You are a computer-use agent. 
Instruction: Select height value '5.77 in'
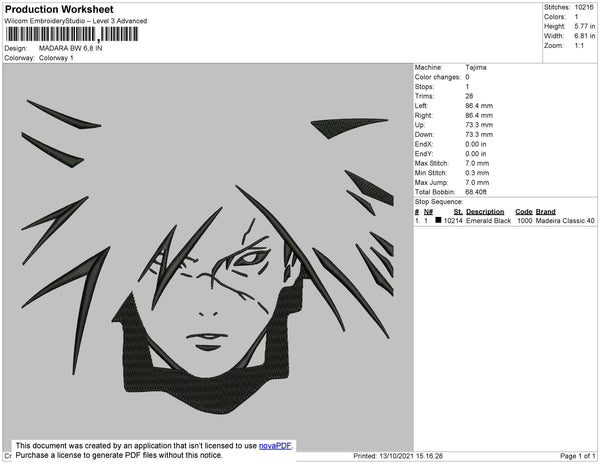click(584, 26)
